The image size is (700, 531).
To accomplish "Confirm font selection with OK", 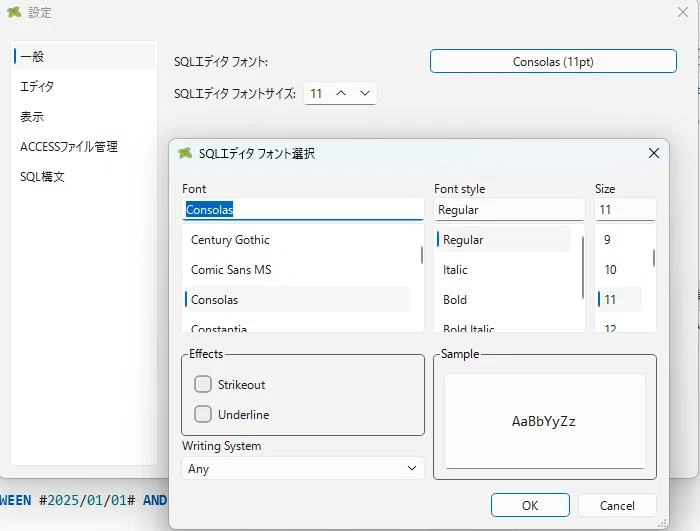I will [x=530, y=505].
